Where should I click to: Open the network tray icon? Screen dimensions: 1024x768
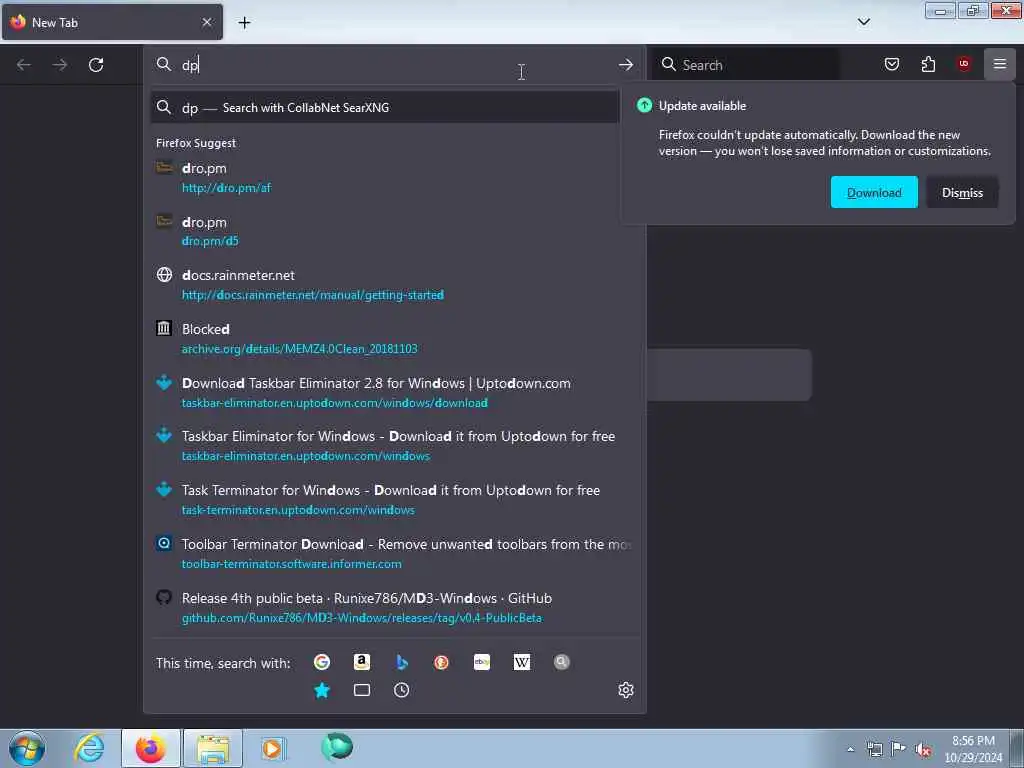pyautogui.click(x=874, y=749)
